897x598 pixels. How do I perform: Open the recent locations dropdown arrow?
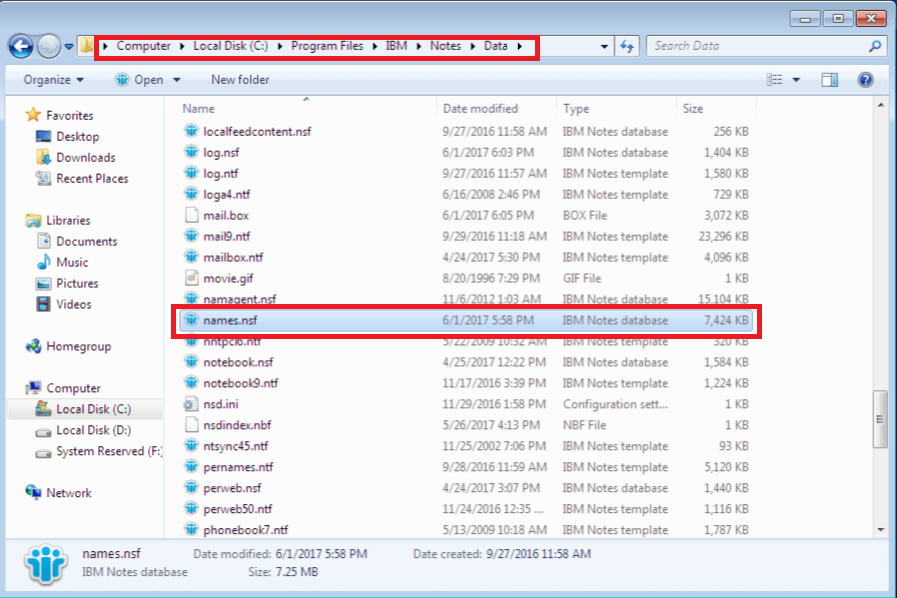tap(69, 46)
